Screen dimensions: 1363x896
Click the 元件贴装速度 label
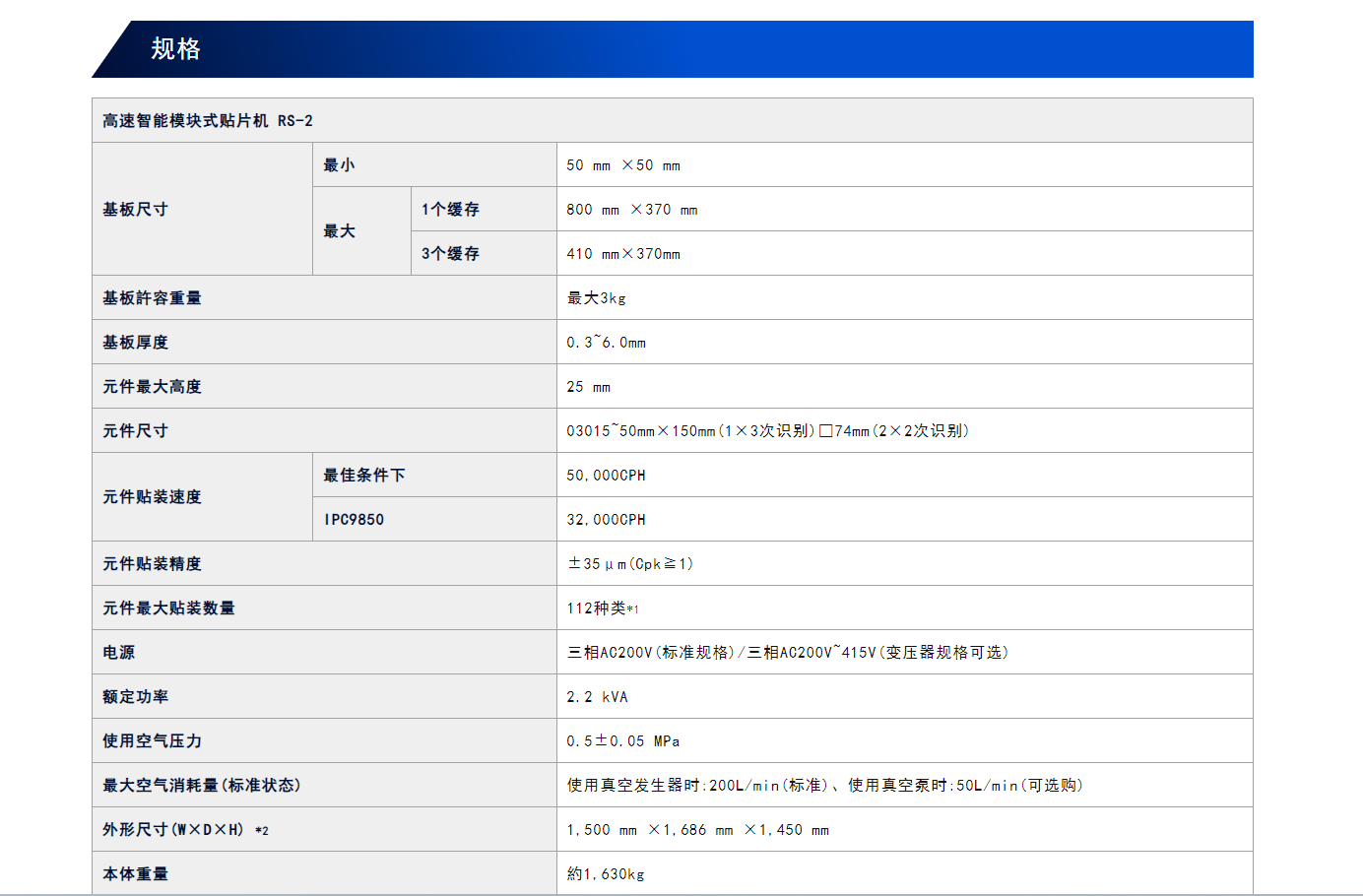point(152,497)
